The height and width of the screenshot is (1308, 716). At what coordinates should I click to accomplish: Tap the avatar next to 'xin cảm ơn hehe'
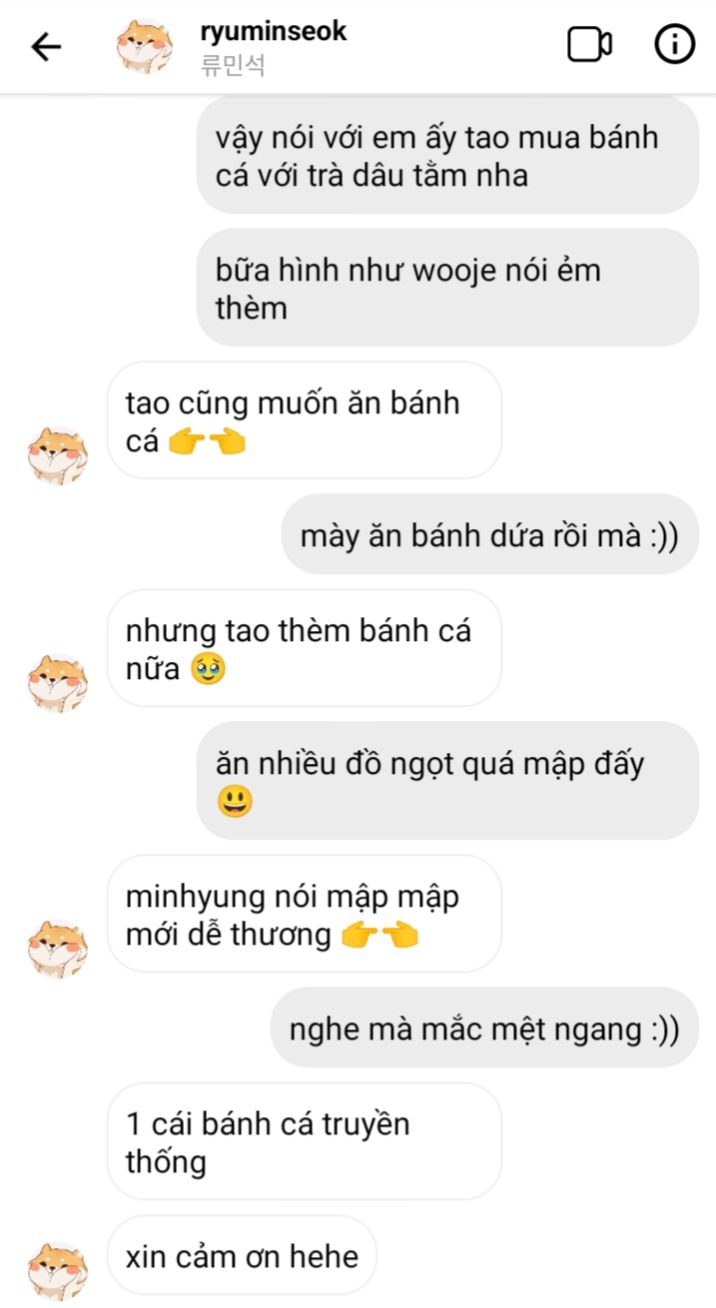pos(57,1271)
